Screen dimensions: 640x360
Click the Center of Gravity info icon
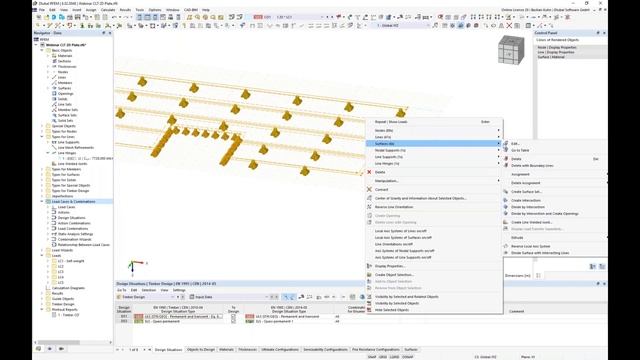(369, 198)
